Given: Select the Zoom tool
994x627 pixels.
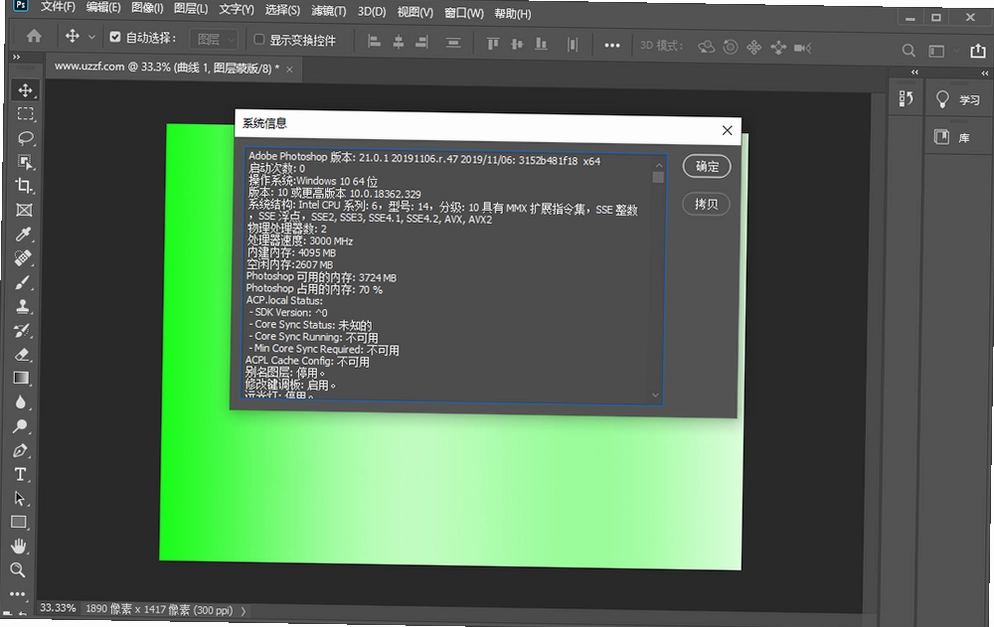Looking at the screenshot, I should (x=18, y=570).
